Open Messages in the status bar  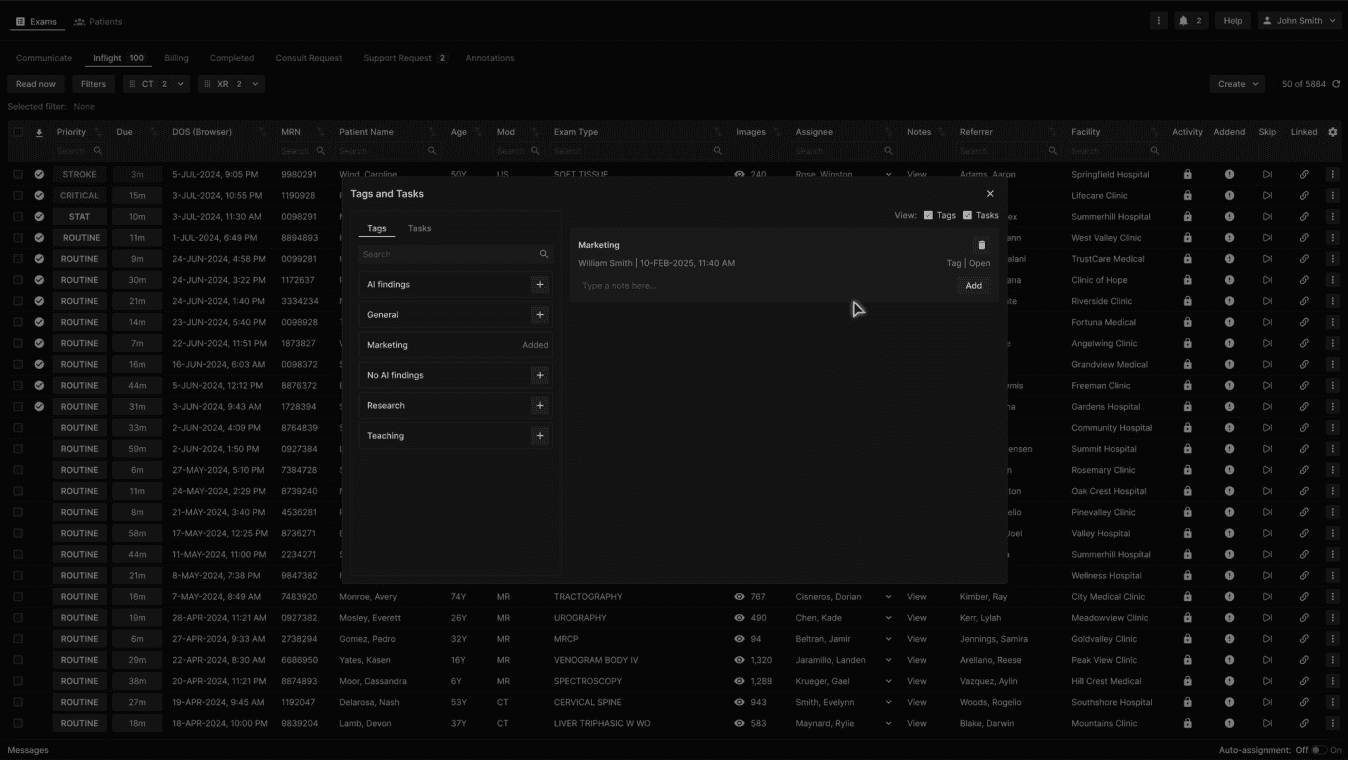coord(28,750)
